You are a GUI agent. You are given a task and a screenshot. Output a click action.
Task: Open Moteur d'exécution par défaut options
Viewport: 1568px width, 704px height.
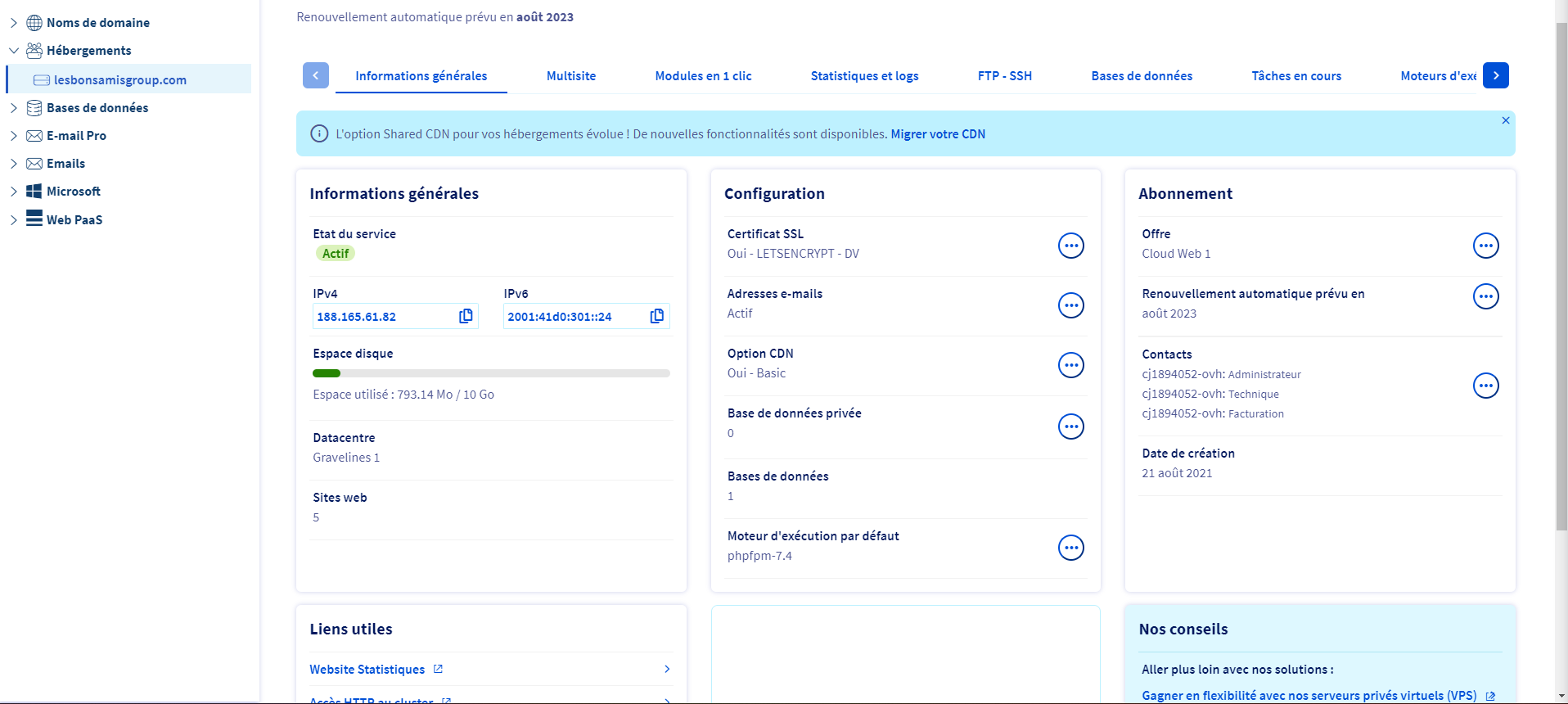[x=1070, y=548]
